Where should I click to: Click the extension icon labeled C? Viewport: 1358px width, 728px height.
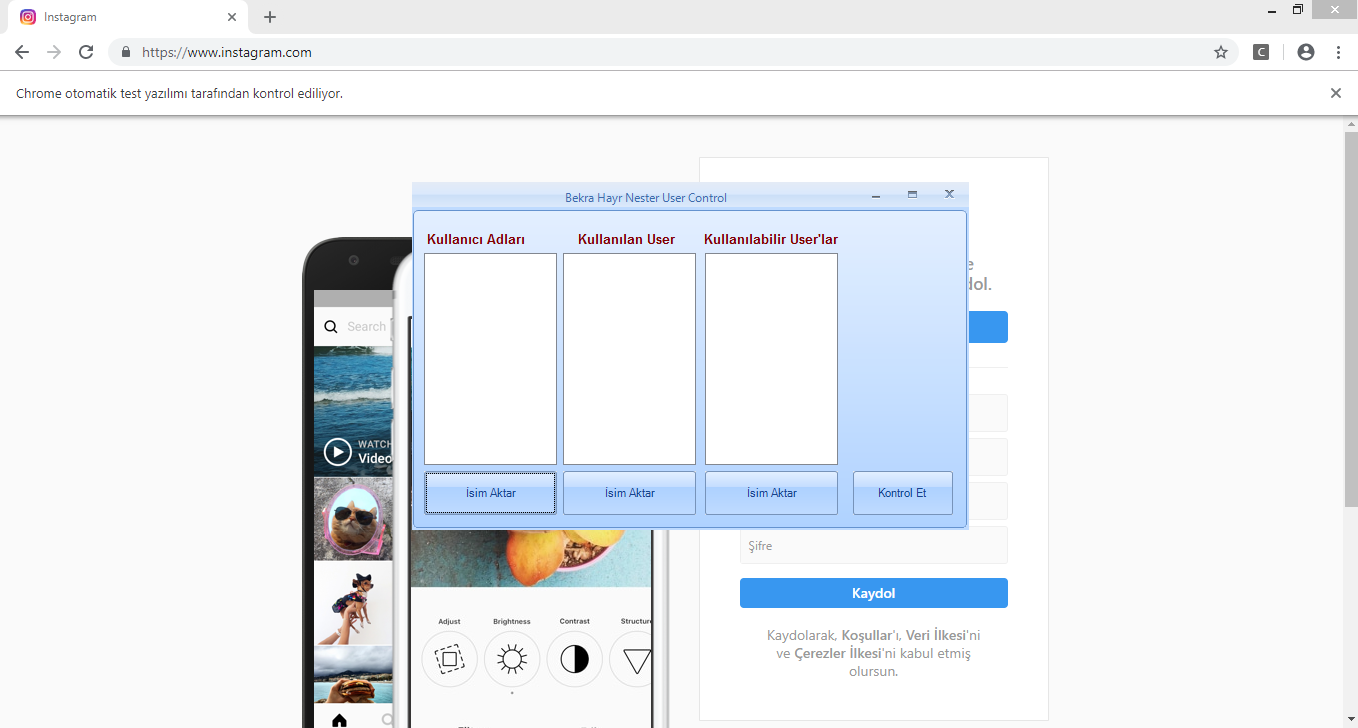point(1261,52)
